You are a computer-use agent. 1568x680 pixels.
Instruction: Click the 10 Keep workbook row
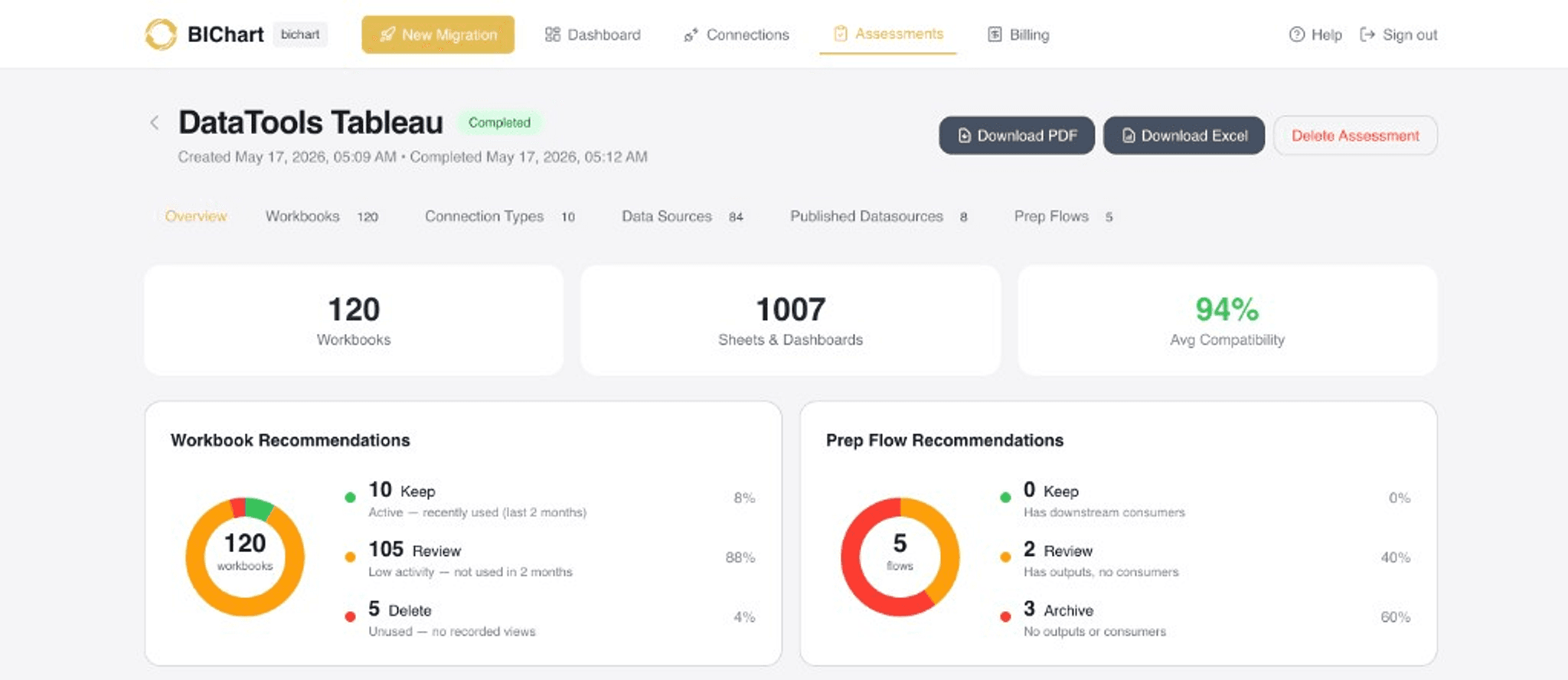pyautogui.click(x=550, y=499)
